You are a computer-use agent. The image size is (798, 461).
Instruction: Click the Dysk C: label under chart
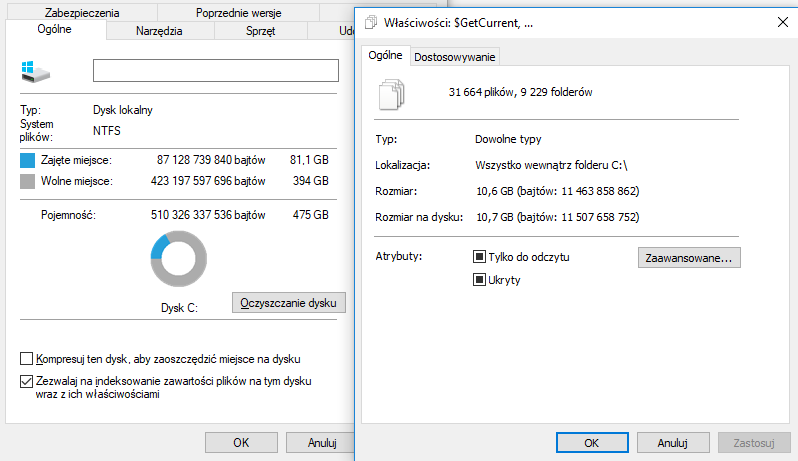[x=179, y=308]
